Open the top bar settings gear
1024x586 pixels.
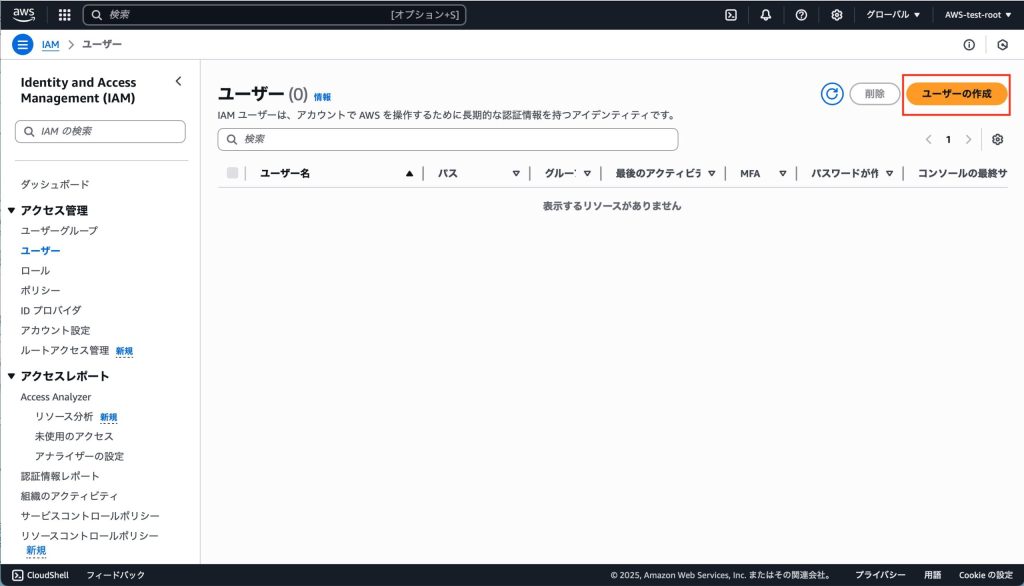836,14
